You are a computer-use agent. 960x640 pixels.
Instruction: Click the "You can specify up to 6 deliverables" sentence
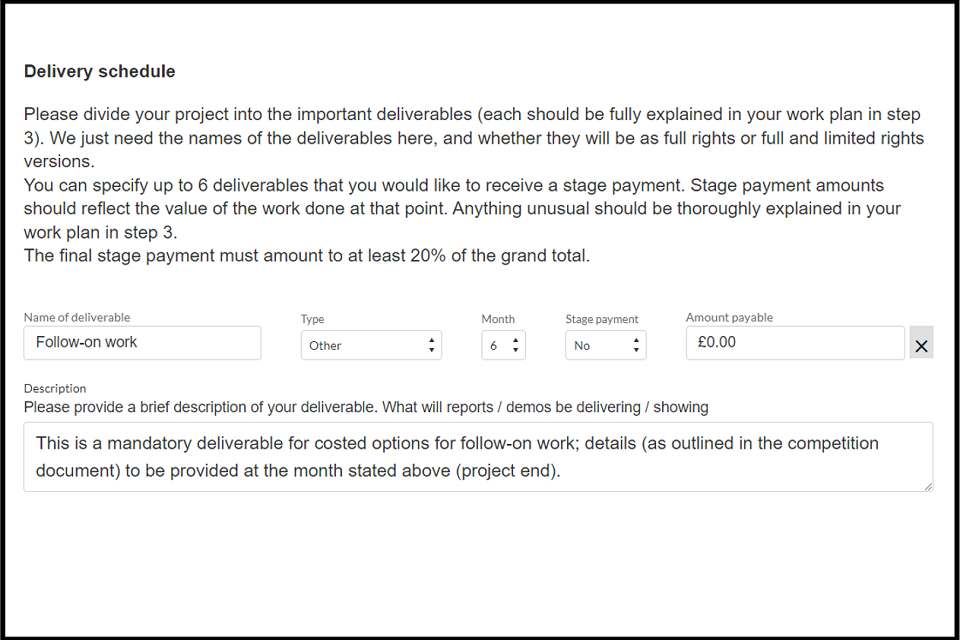coord(340,185)
